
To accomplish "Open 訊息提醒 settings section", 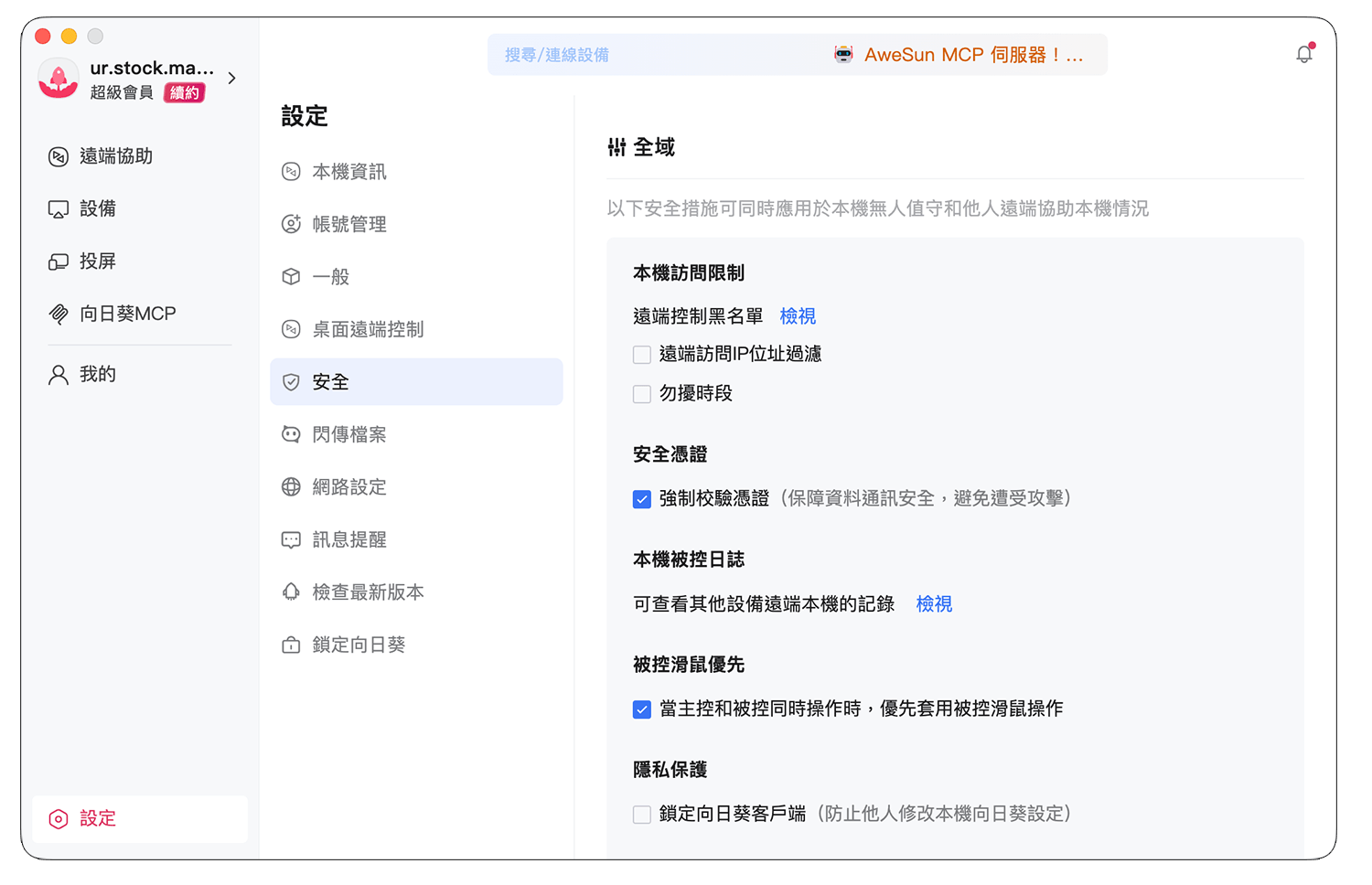I will coord(416,540).
